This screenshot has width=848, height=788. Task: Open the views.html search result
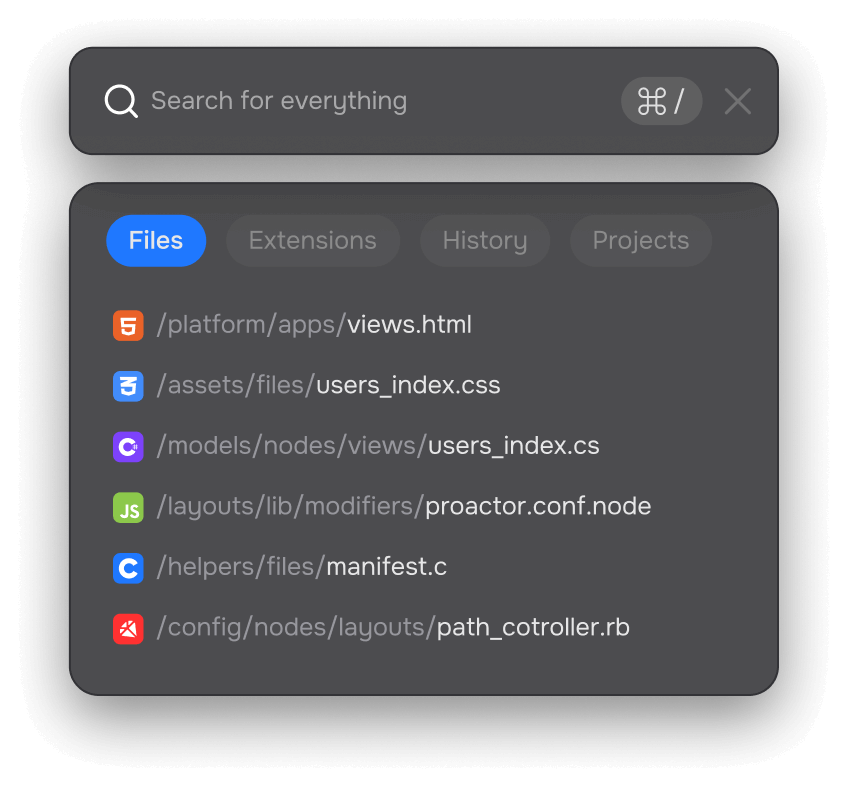tap(313, 325)
